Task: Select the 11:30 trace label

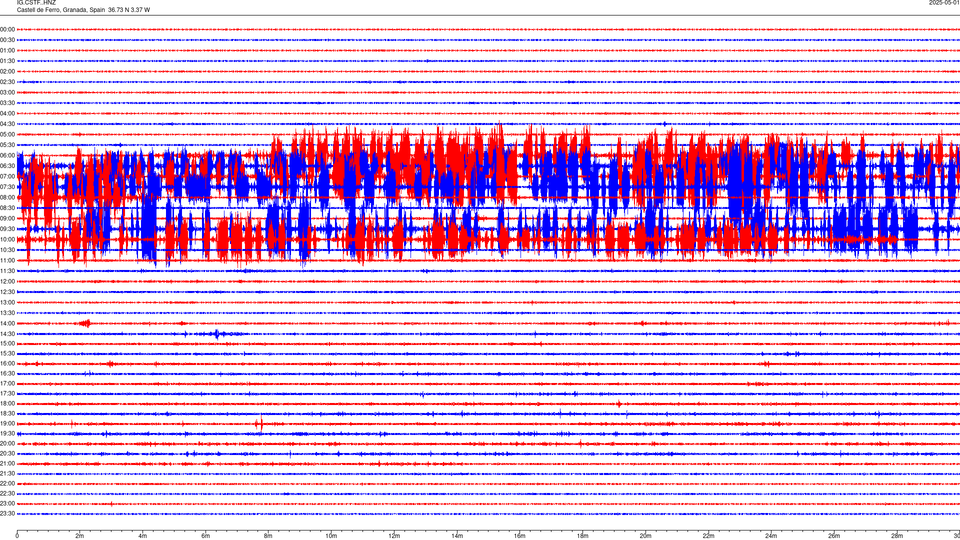Action: (x=7, y=271)
